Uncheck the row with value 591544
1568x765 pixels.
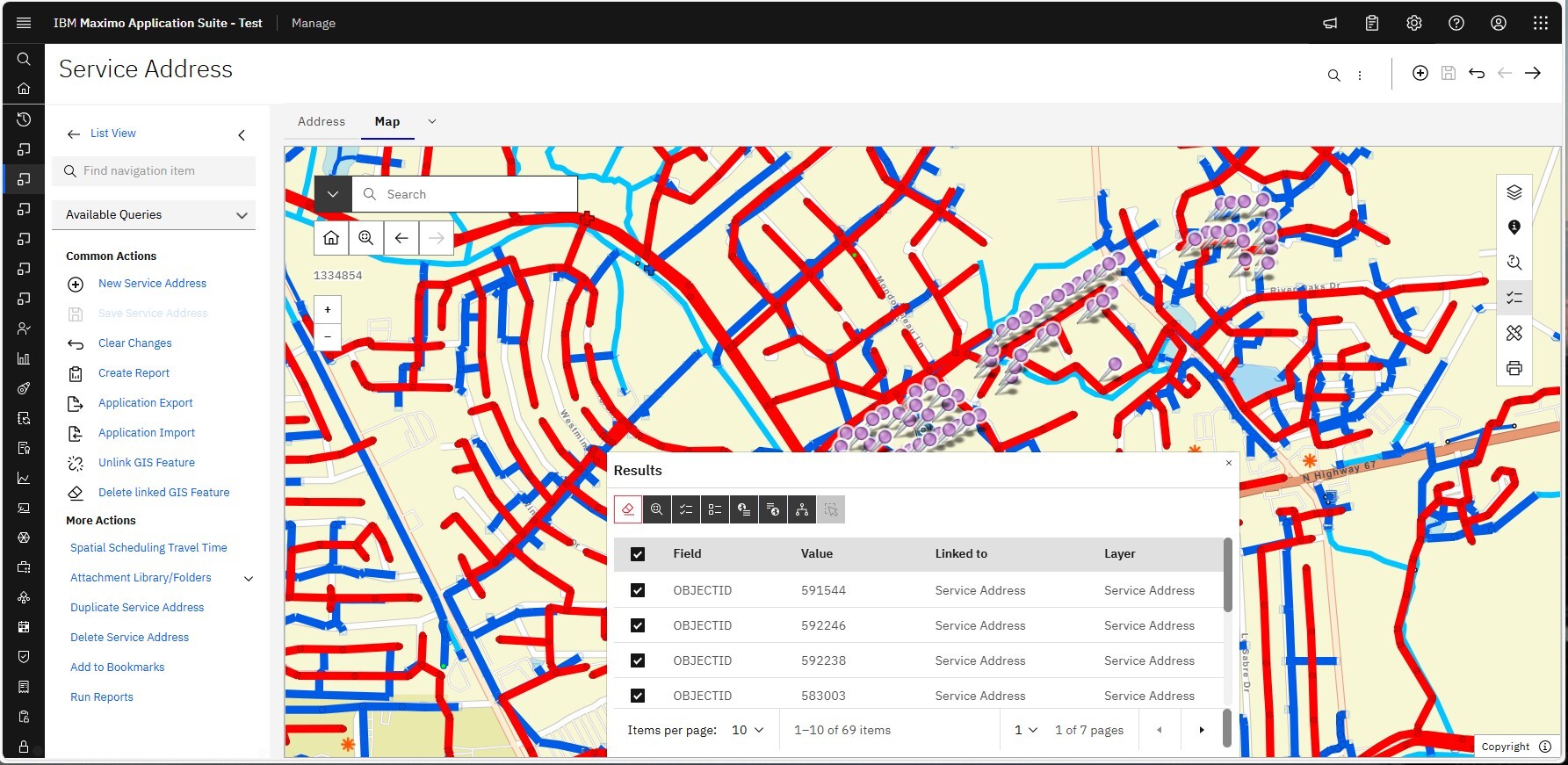(x=638, y=590)
